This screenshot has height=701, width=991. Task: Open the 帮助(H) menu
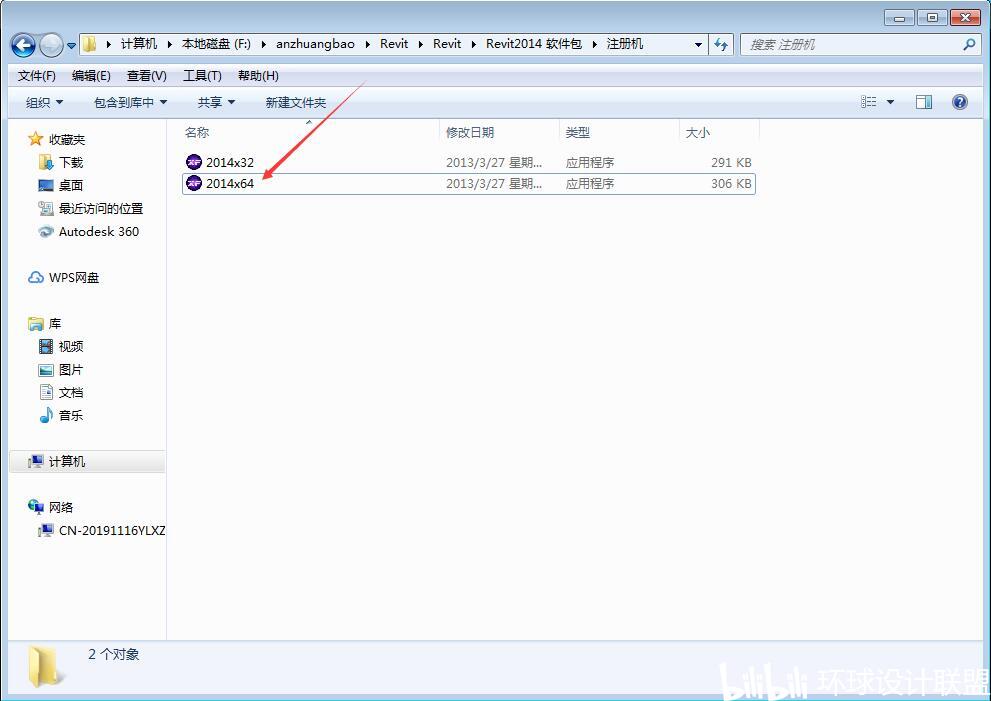click(x=258, y=76)
